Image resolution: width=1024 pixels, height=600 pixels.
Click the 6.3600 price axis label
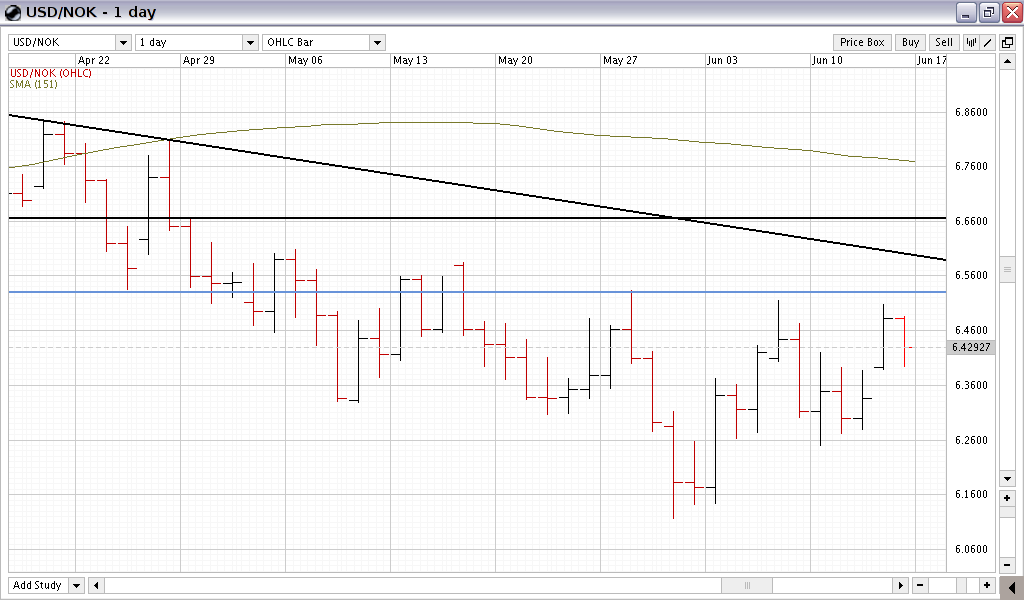971,385
